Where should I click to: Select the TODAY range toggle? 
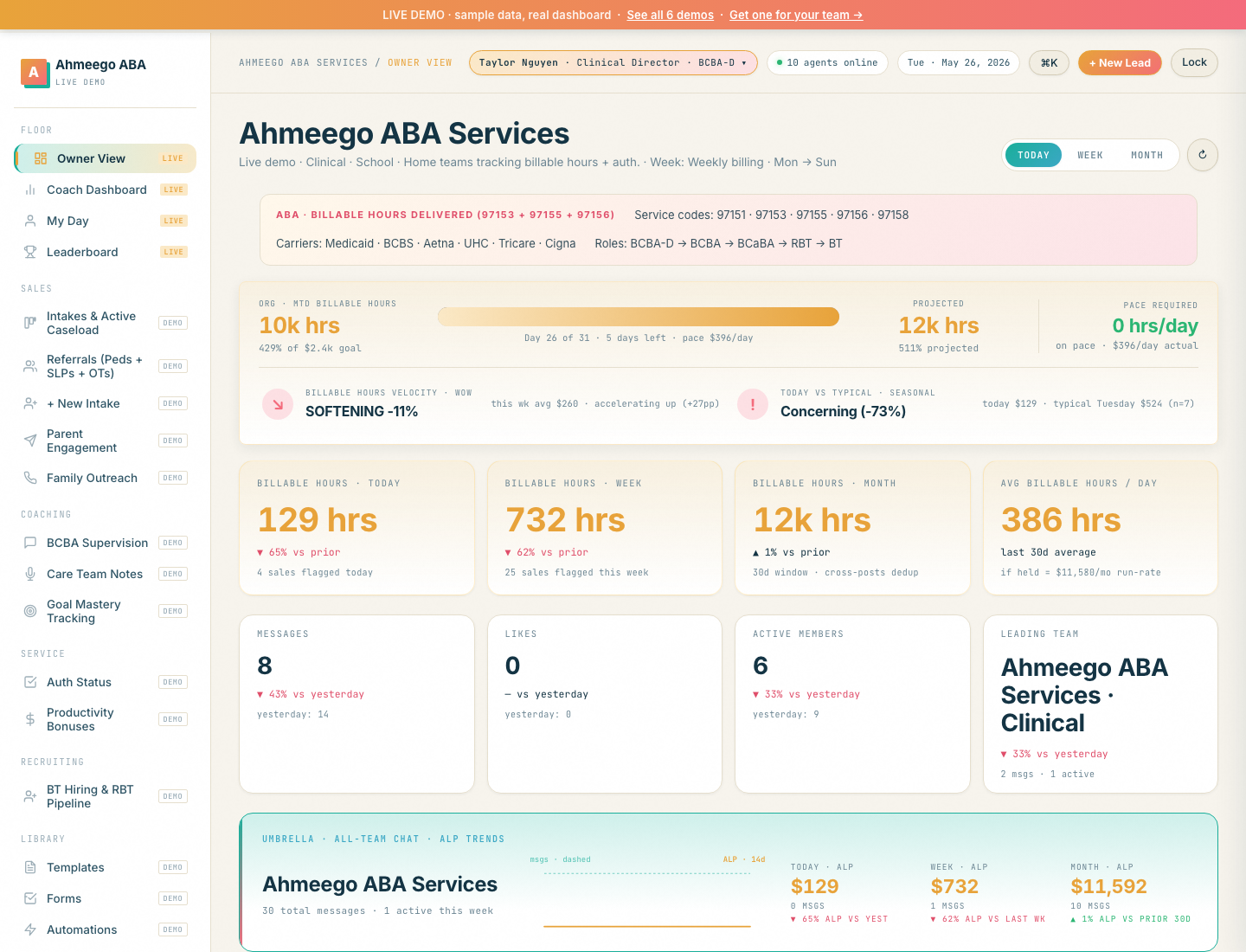click(x=1033, y=155)
